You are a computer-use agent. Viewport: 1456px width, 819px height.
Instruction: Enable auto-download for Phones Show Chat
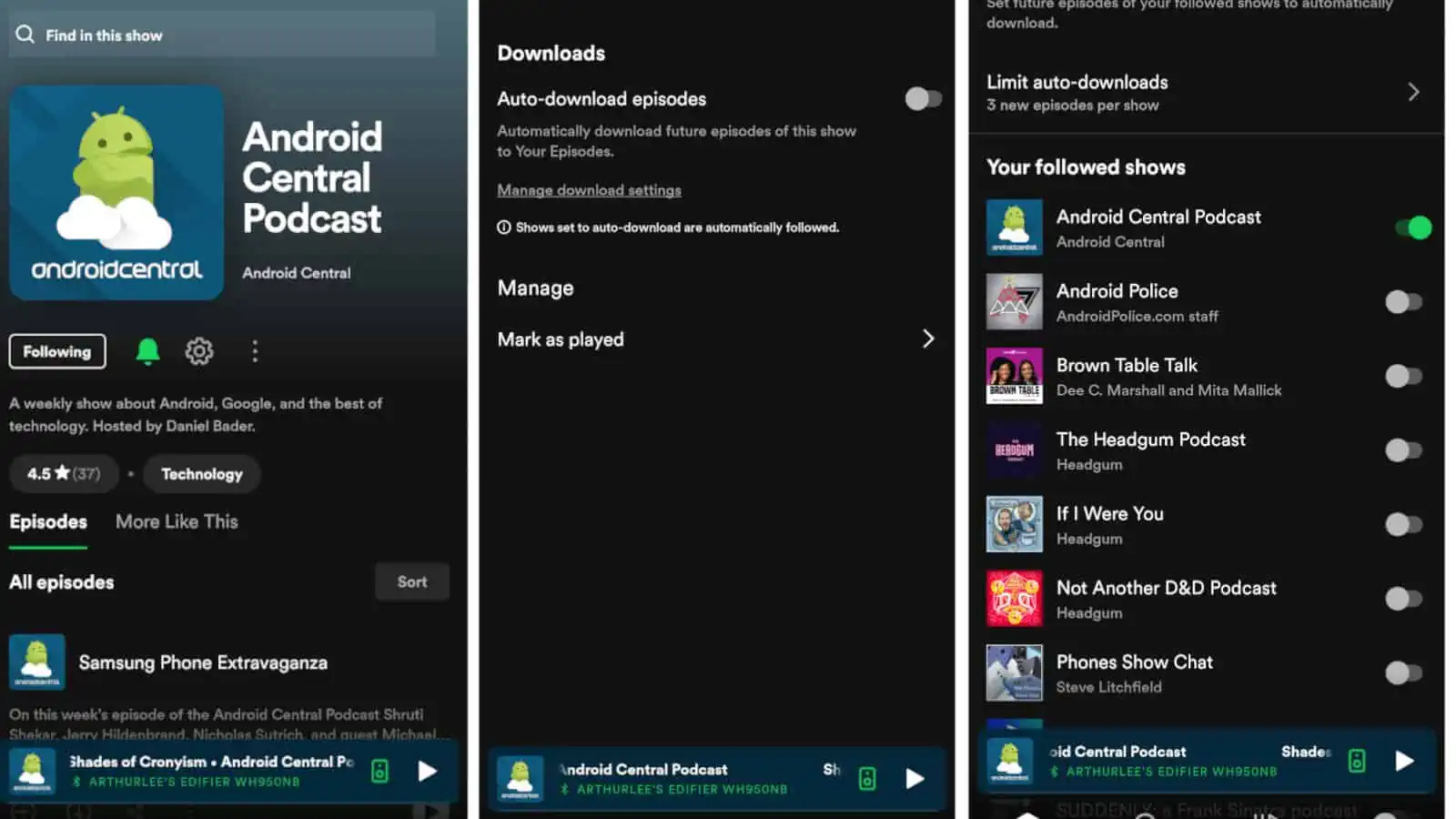point(1402,673)
